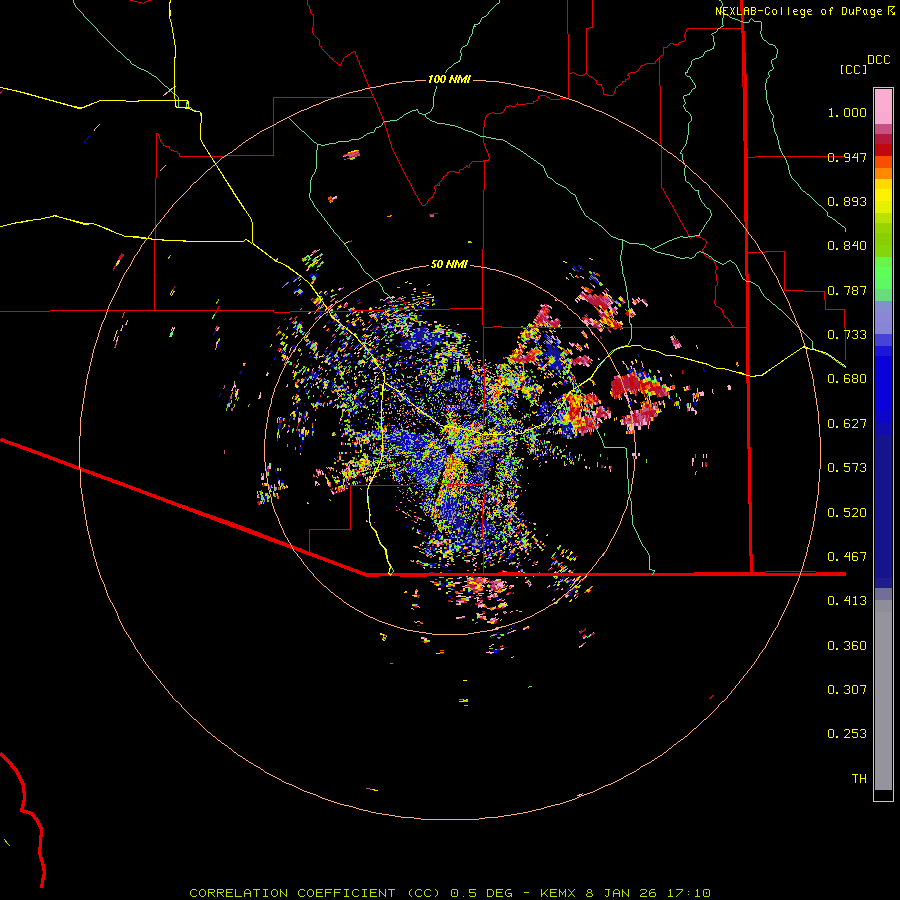Viewport: 900px width, 900px height.
Task: Select the 0.733 scale value
Action: click(847, 335)
